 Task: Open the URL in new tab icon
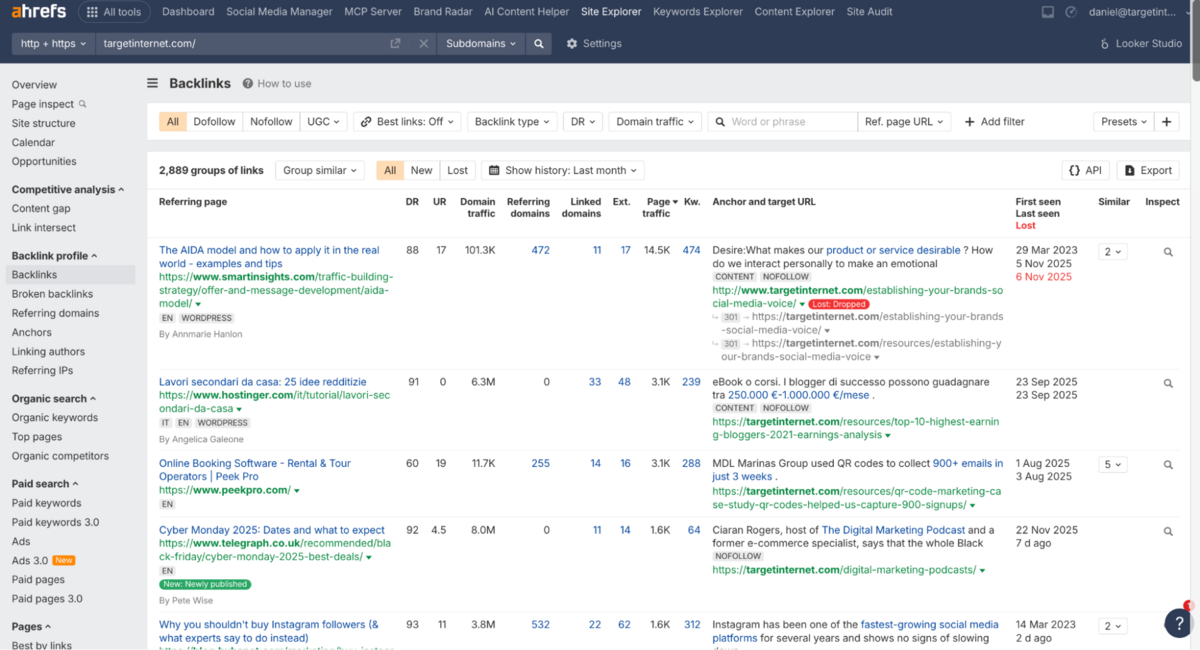(x=396, y=44)
